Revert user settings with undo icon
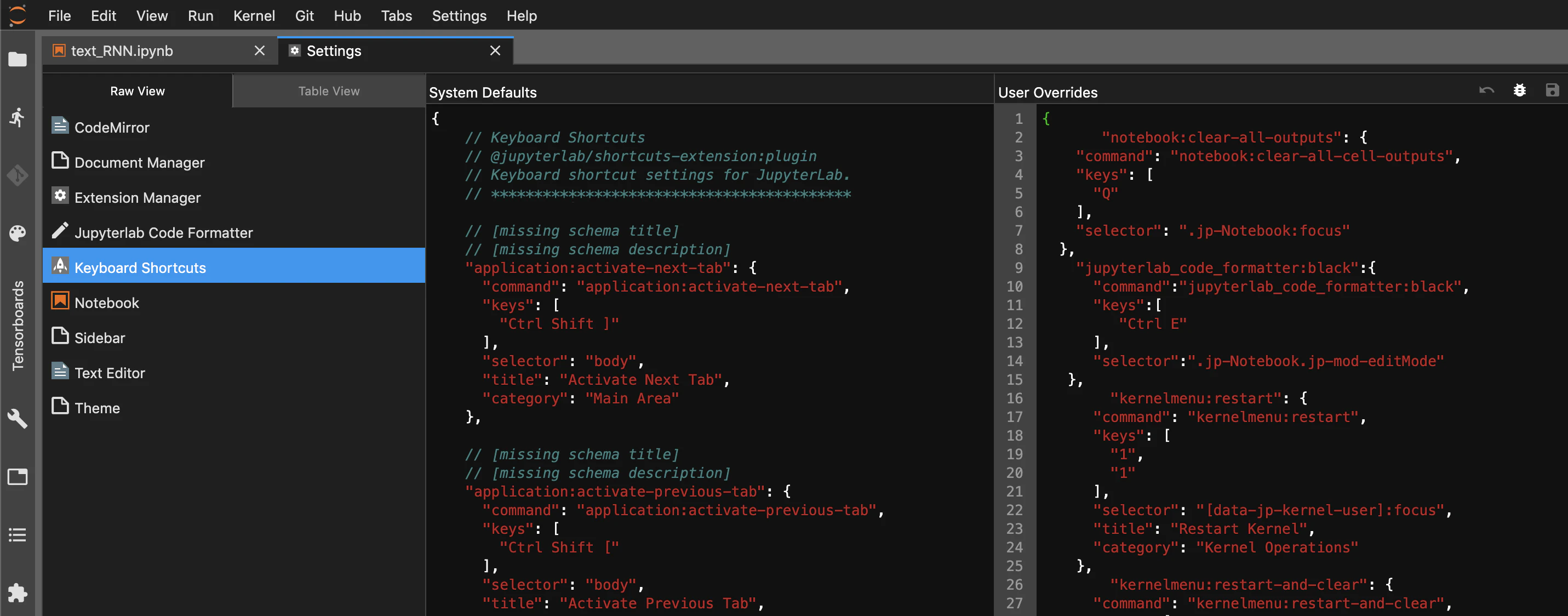Viewport: 1568px width, 616px height. tap(1486, 90)
